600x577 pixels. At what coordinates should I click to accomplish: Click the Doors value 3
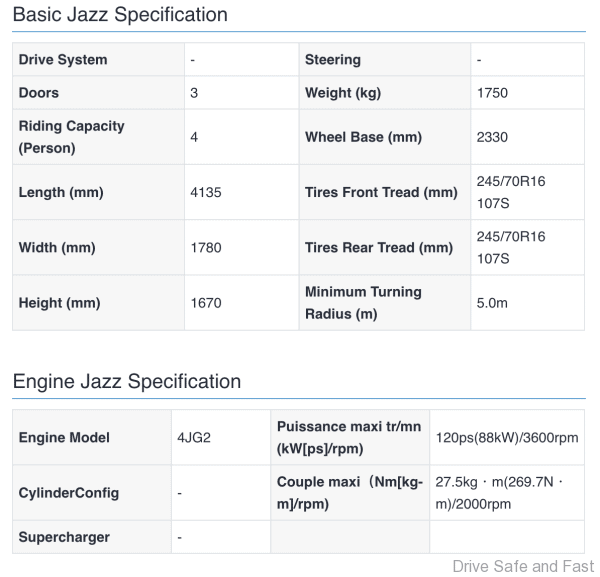tap(194, 93)
